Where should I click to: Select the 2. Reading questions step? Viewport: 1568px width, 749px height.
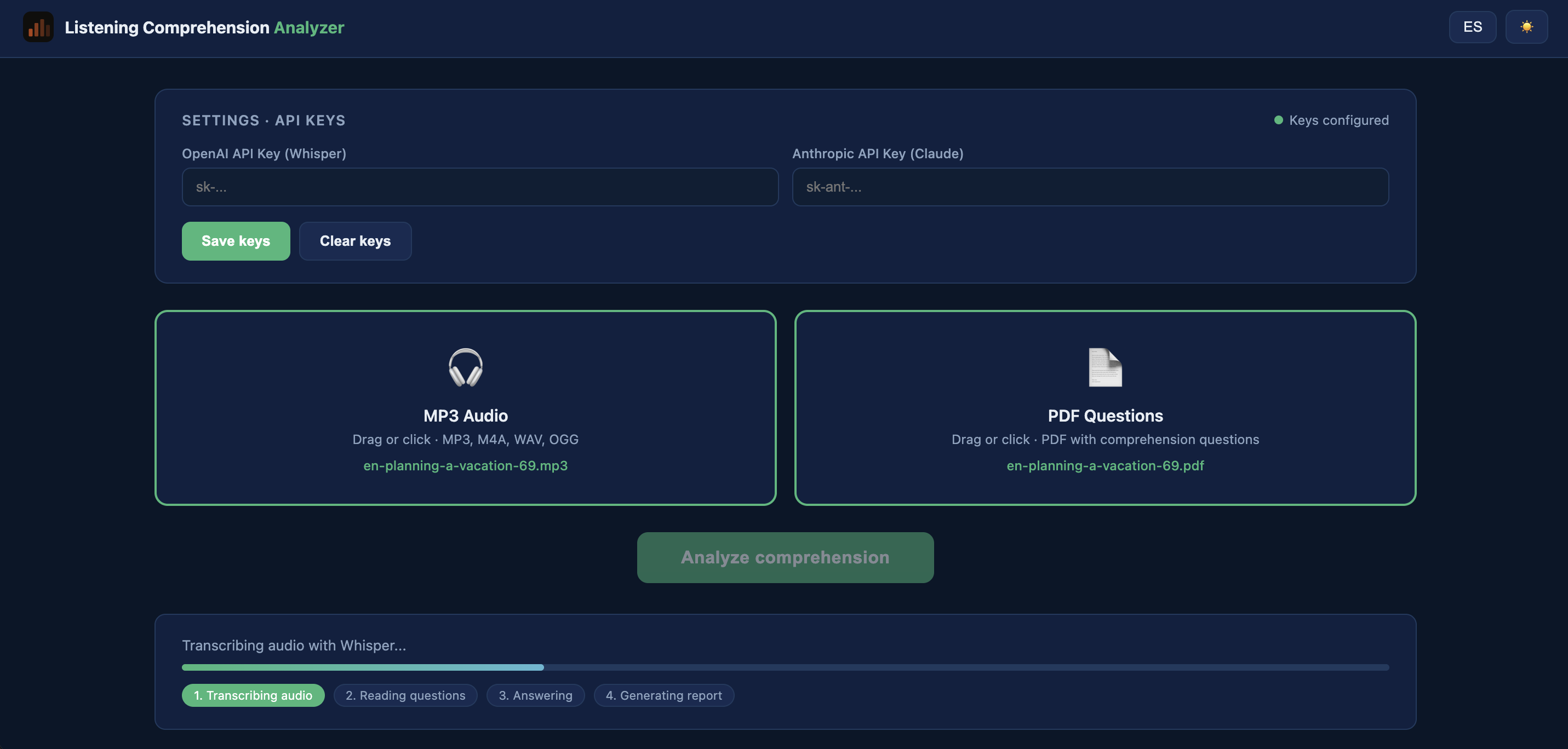(x=405, y=695)
